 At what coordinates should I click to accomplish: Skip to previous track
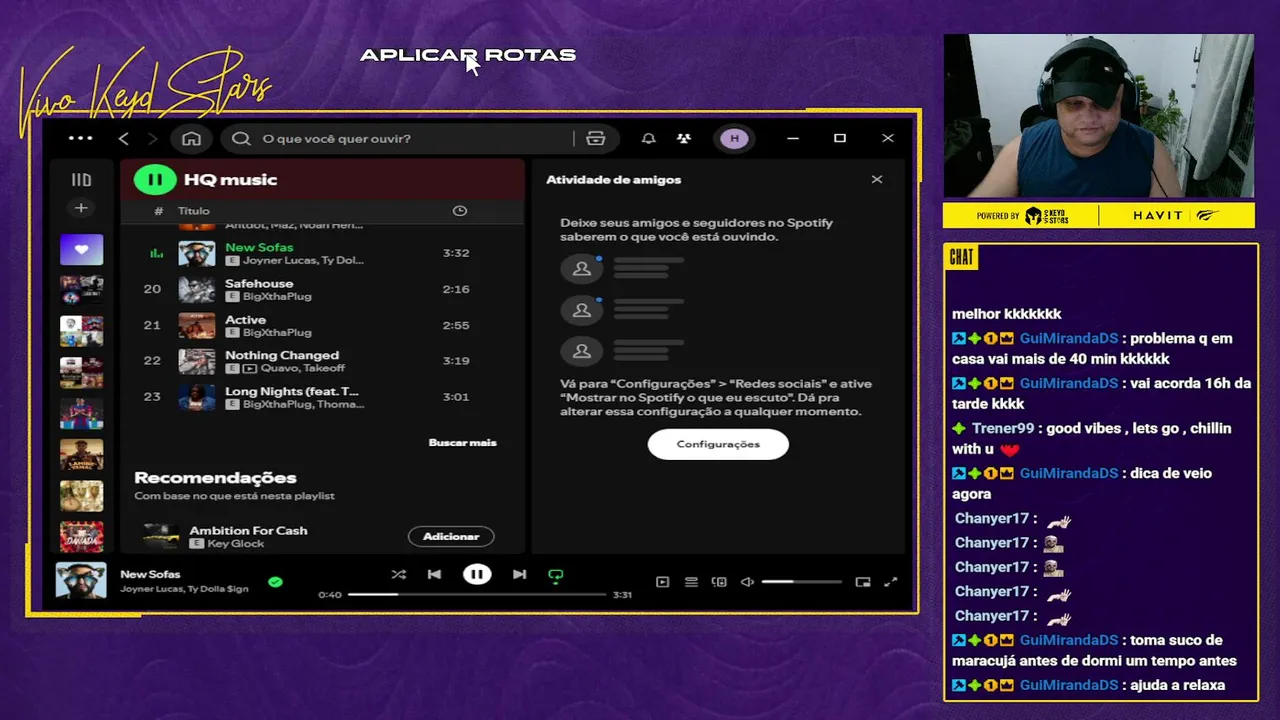coord(434,575)
